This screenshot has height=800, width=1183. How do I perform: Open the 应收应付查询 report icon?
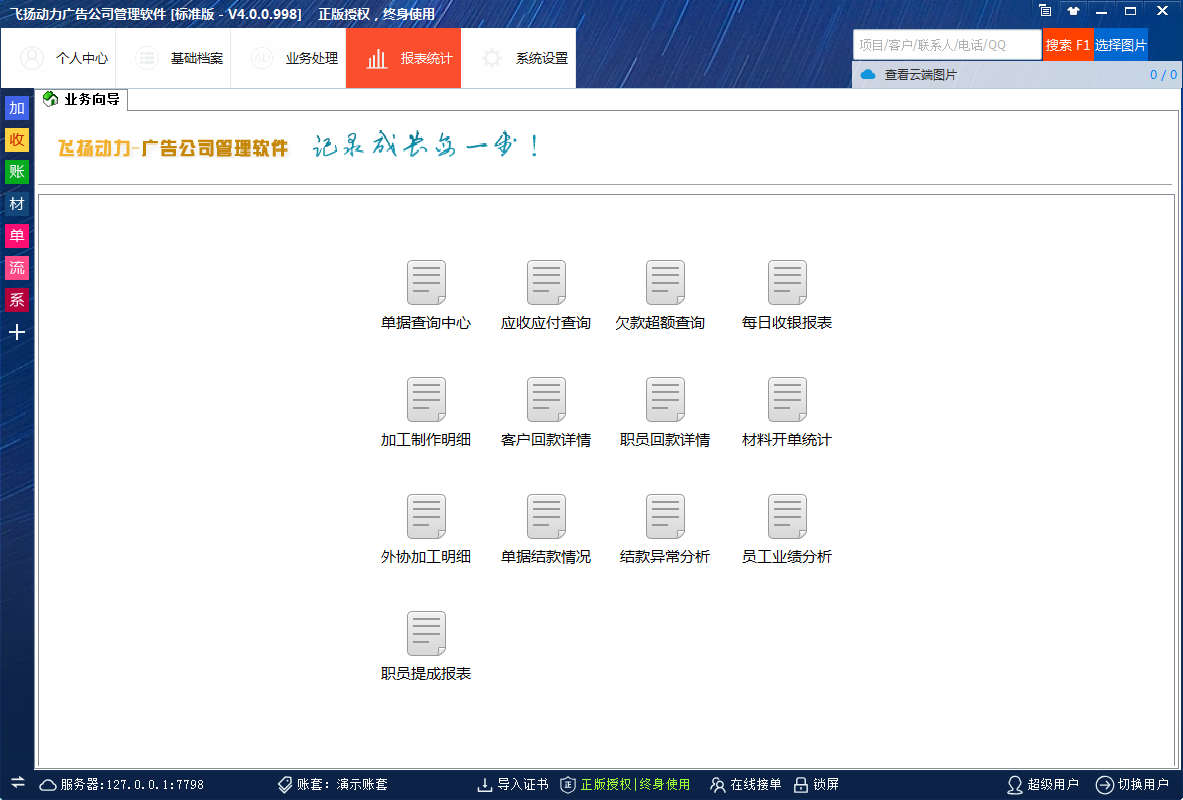coord(546,283)
